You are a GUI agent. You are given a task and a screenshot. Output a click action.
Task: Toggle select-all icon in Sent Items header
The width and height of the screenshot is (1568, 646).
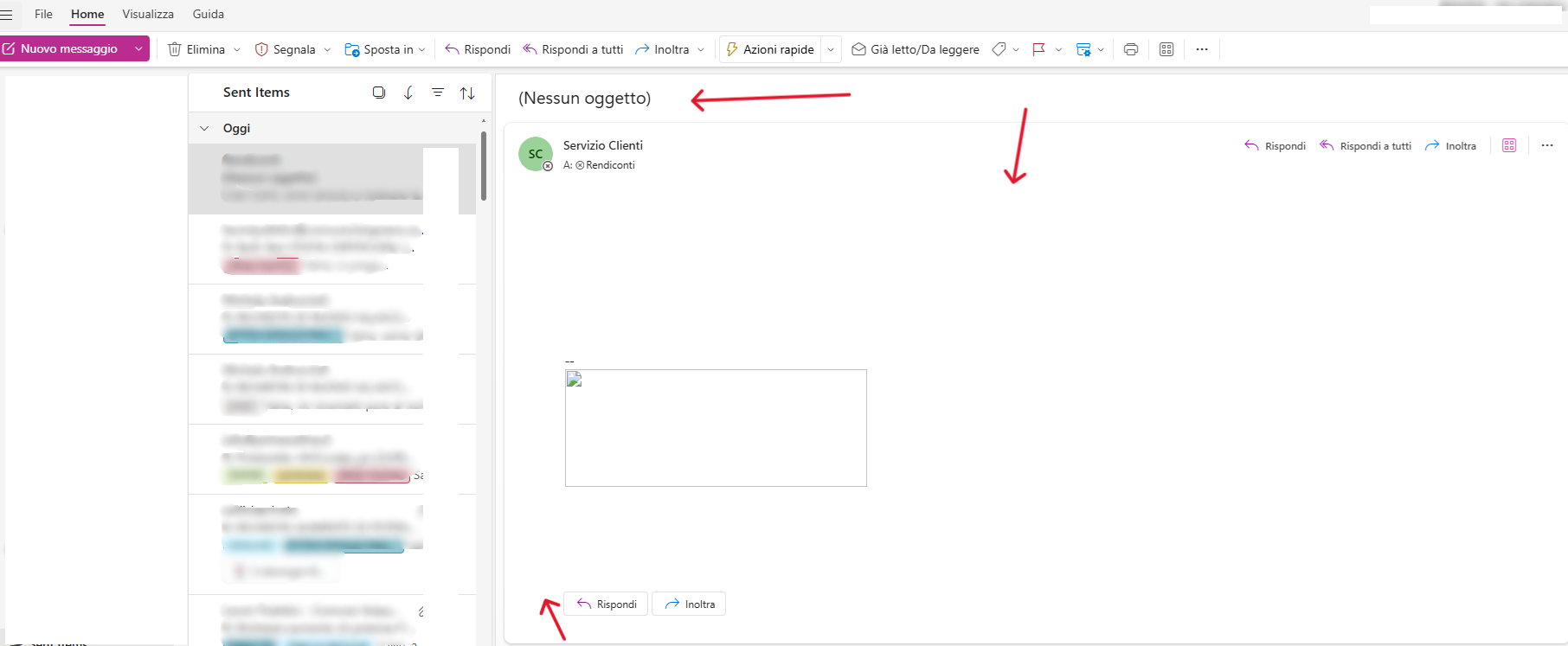coord(379,93)
